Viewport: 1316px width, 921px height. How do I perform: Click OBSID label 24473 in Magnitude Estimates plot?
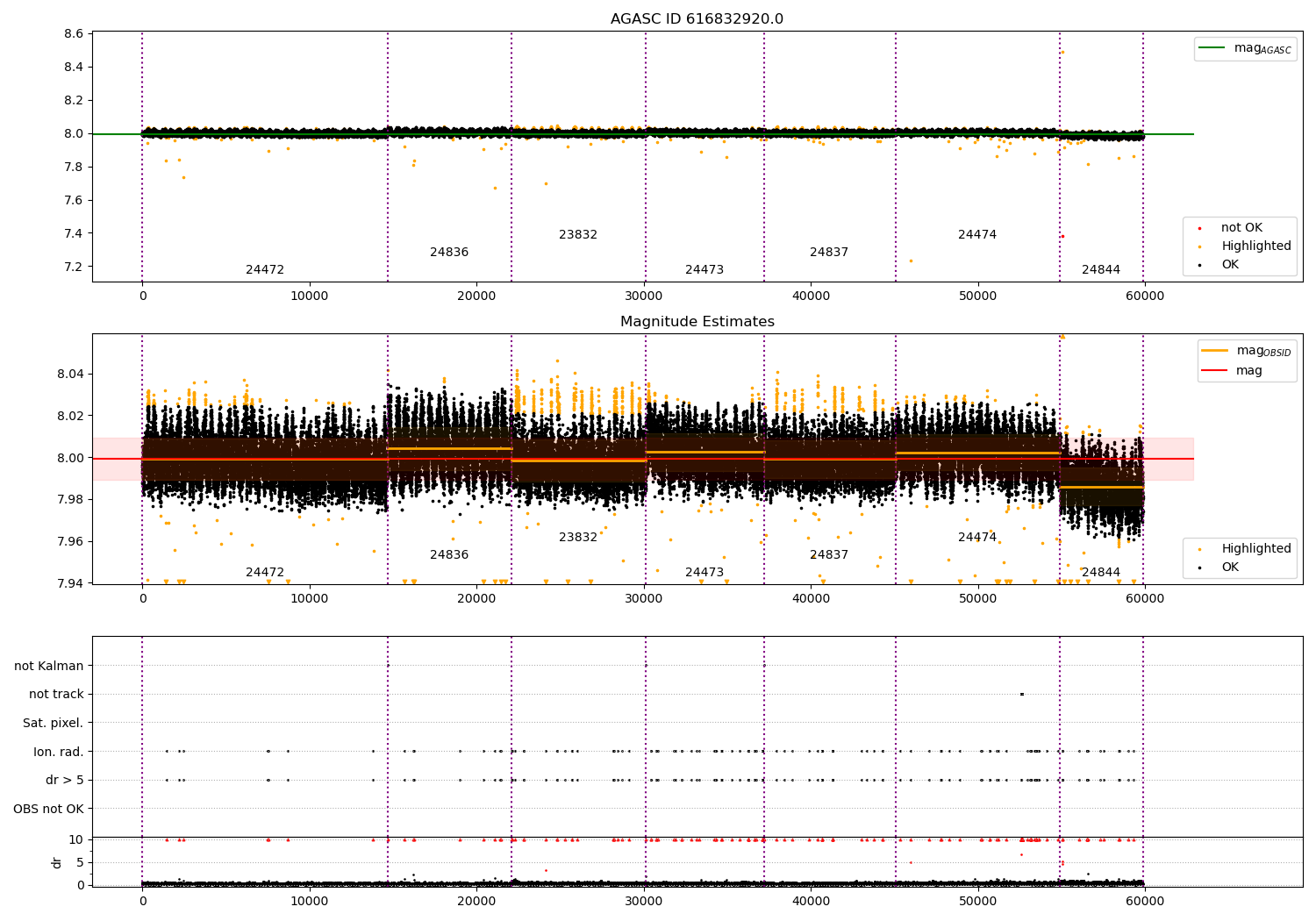[704, 573]
